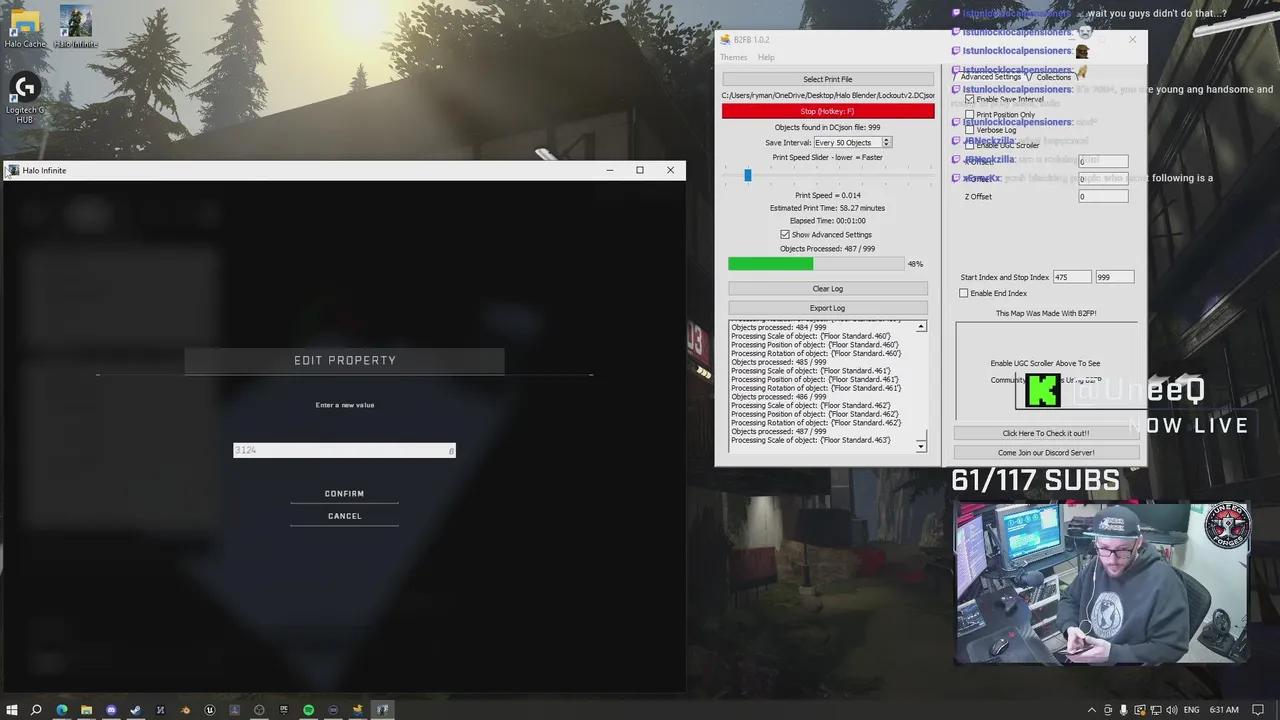The image size is (1280, 720).
Task: Click the Edit Property value input field
Action: [344, 450]
